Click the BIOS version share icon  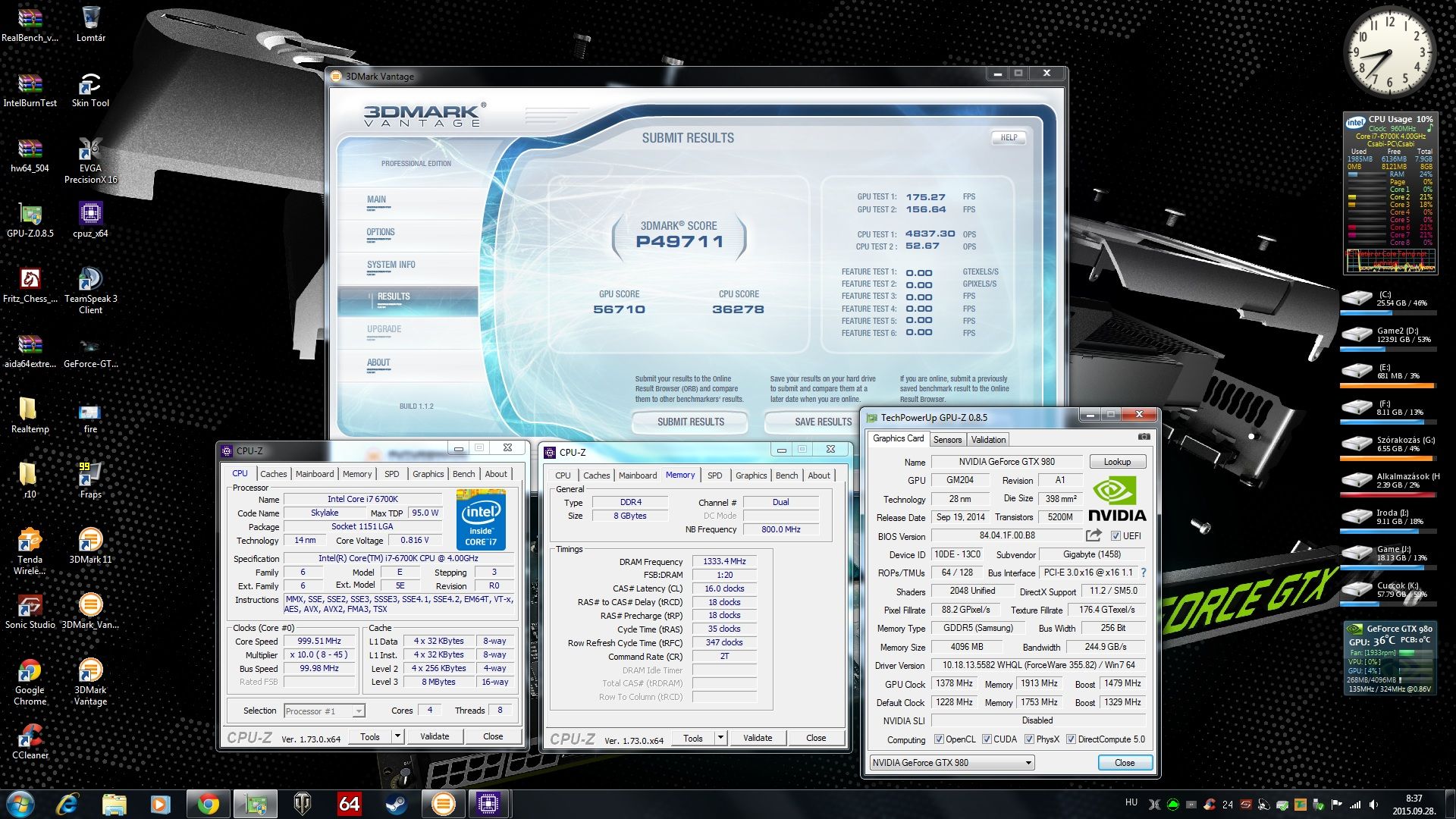click(x=1093, y=535)
